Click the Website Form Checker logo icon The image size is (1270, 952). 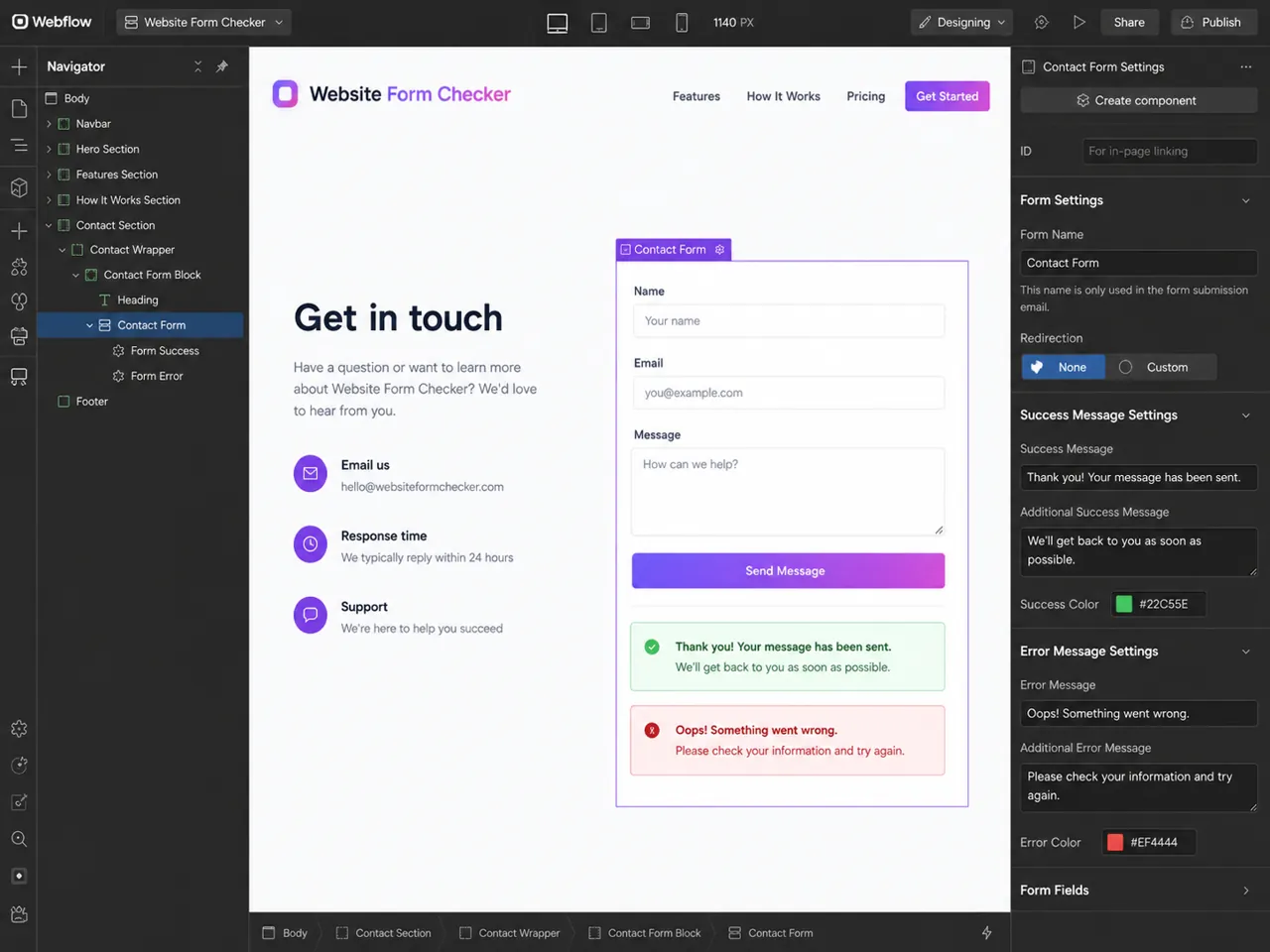285,94
